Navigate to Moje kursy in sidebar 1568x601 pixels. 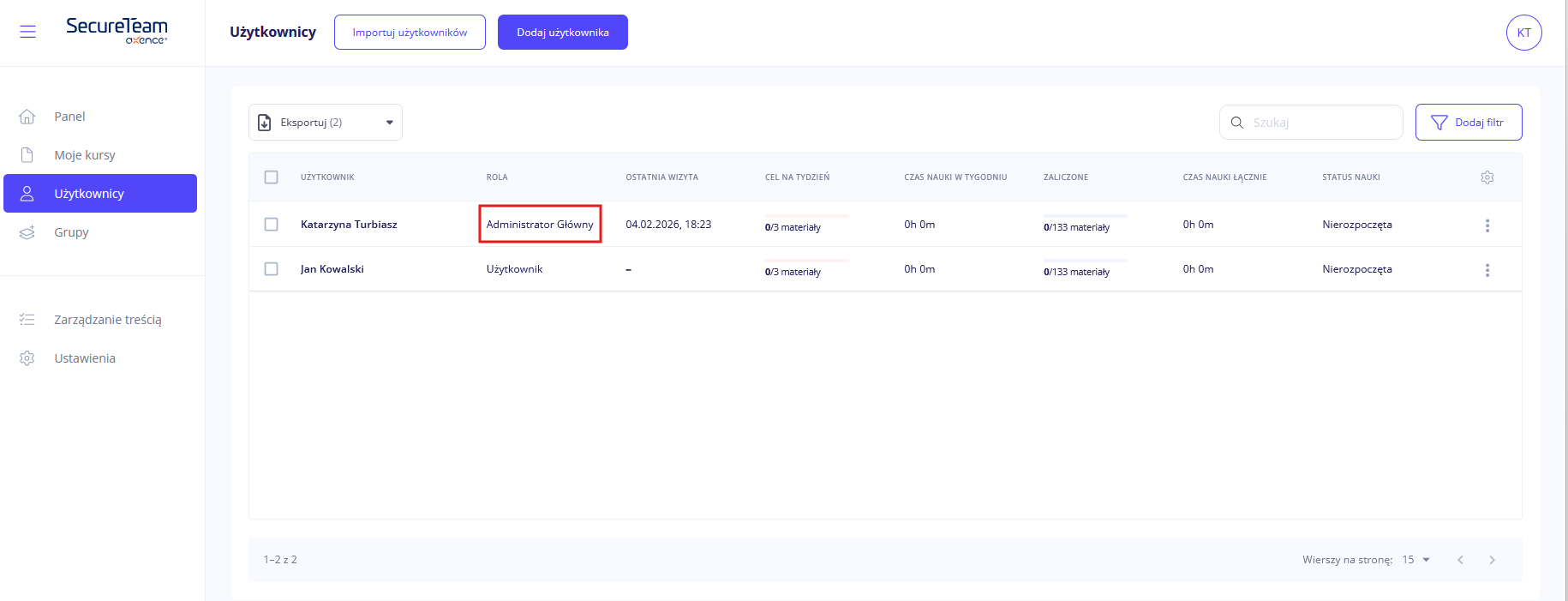click(85, 155)
